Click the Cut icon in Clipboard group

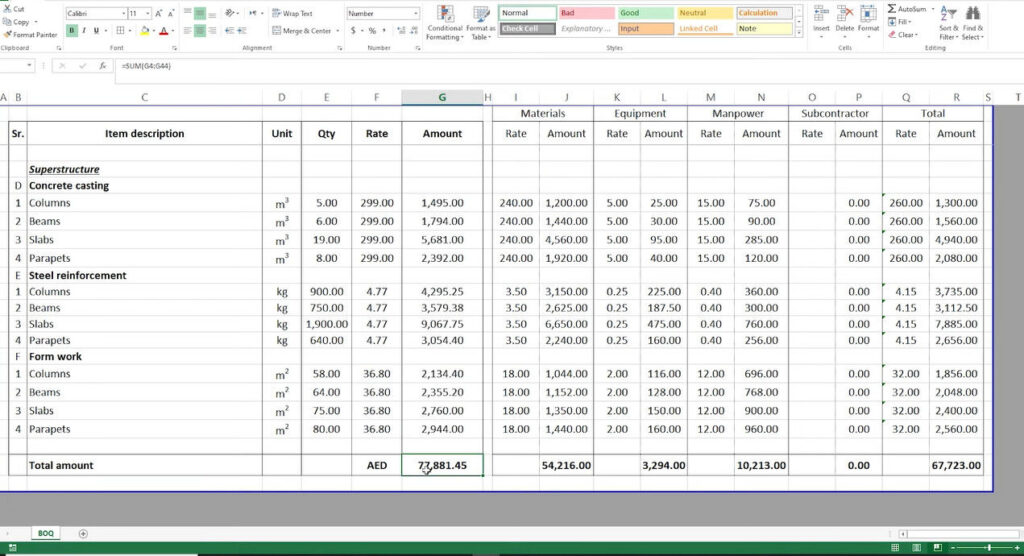(x=7, y=8)
